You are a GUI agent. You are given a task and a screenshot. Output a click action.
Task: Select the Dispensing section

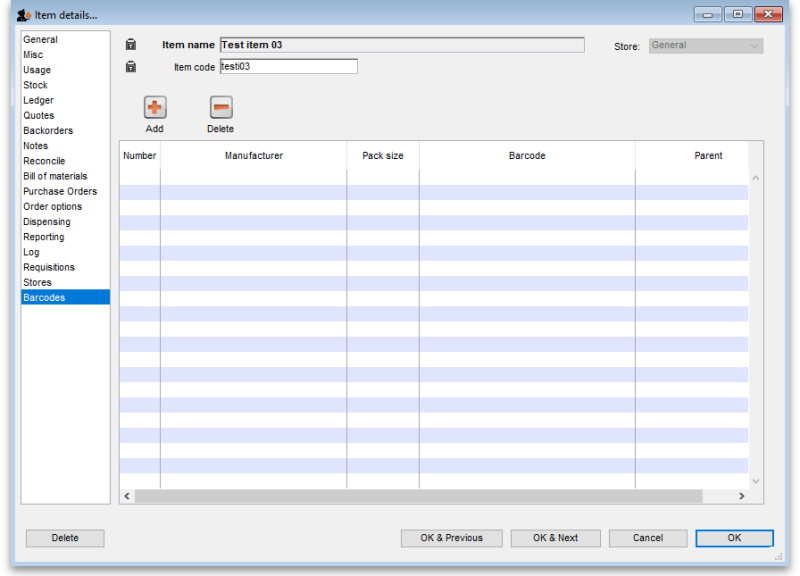point(48,221)
